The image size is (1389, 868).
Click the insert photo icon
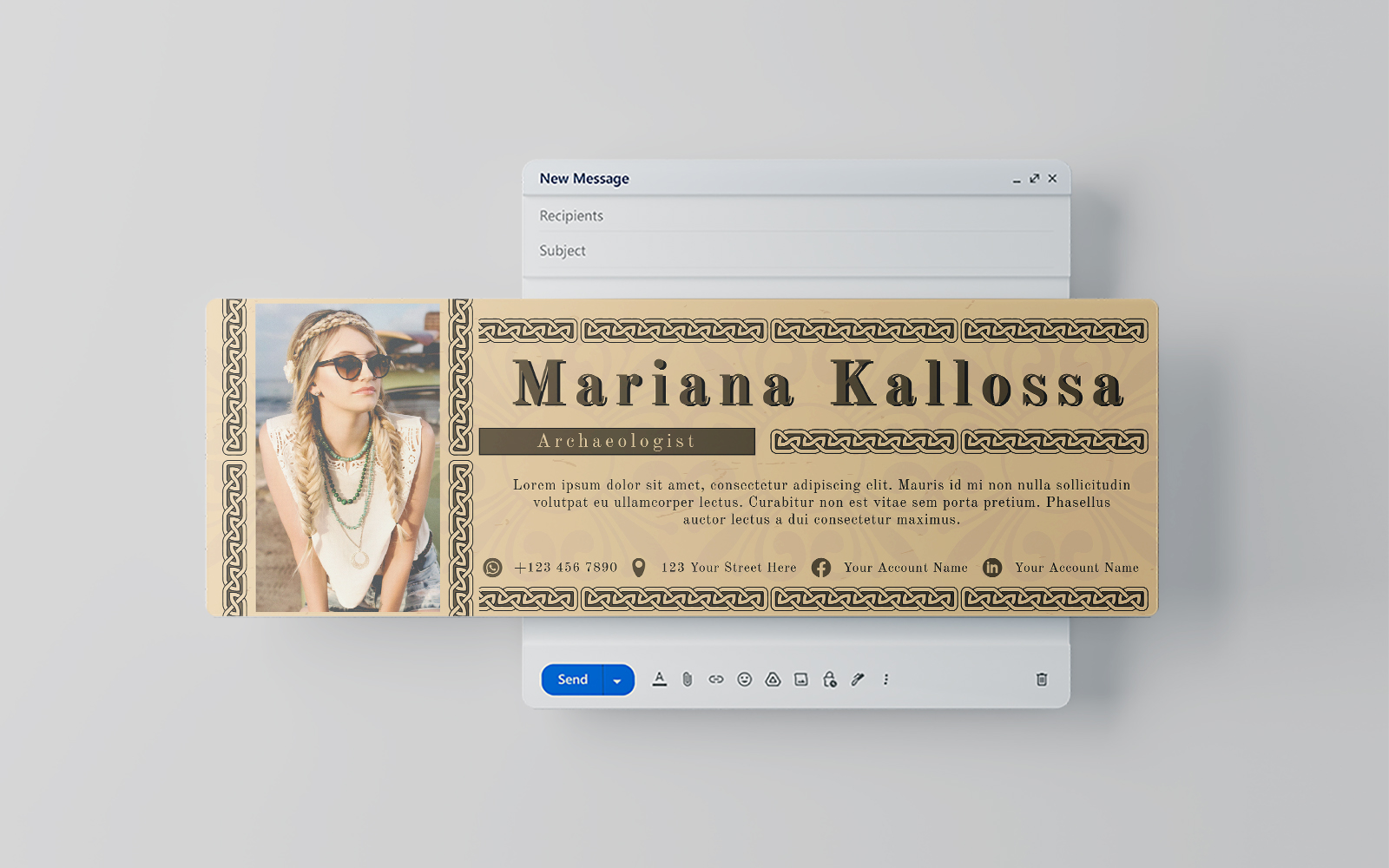(801, 680)
